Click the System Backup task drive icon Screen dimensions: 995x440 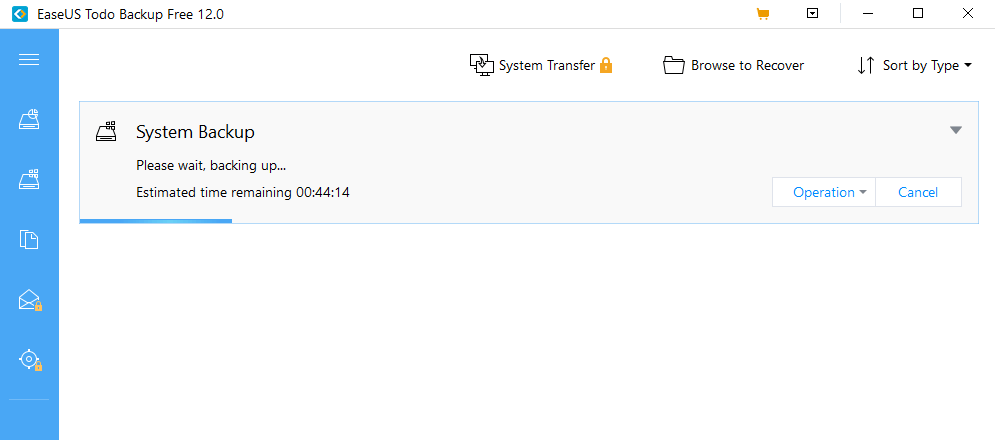pyautogui.click(x=107, y=131)
